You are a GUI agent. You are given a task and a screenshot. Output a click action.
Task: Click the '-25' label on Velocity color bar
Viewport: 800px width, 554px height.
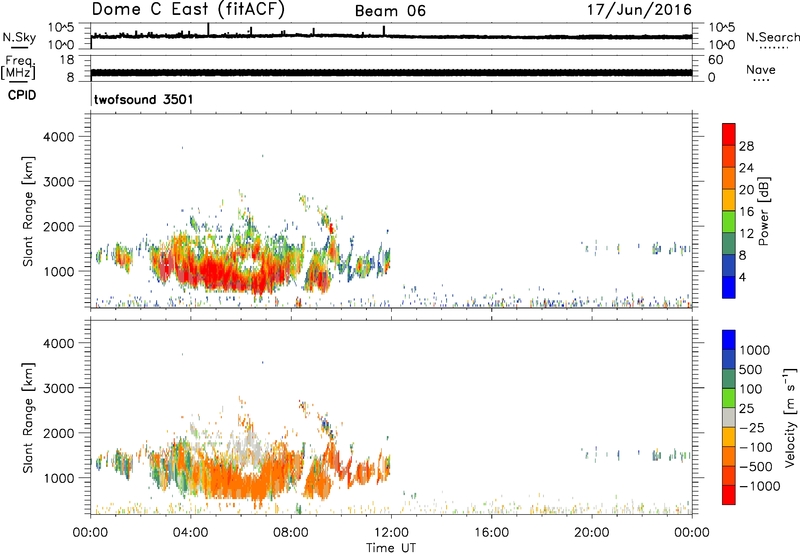coord(752,428)
